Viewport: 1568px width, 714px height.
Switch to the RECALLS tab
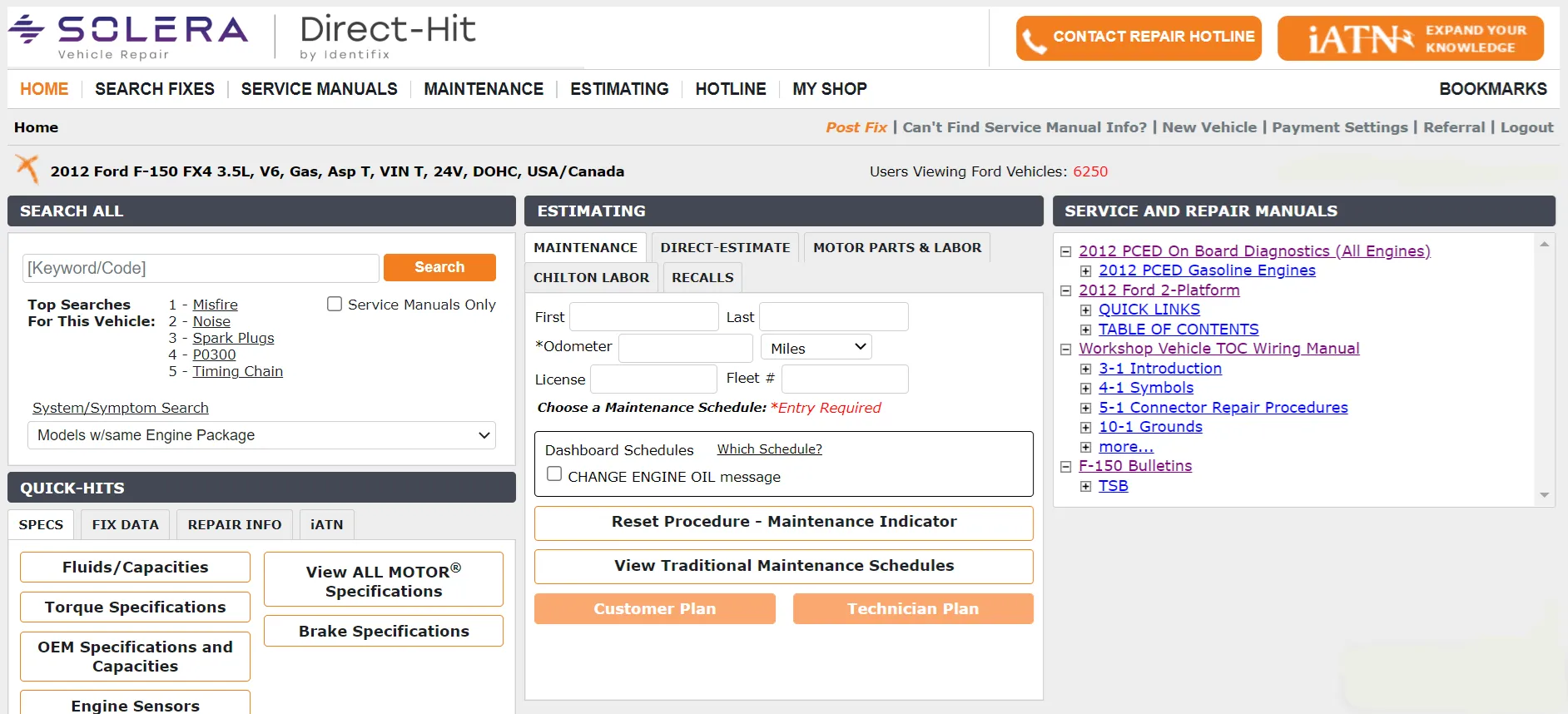pyautogui.click(x=702, y=278)
